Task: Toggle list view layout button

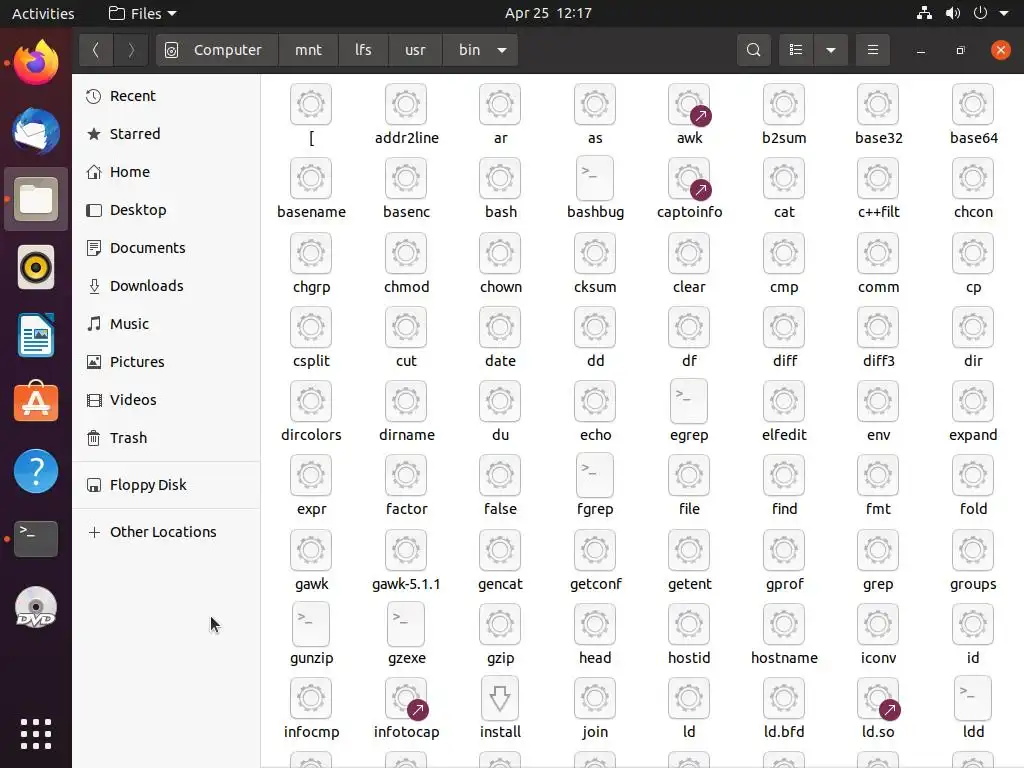Action: (x=796, y=50)
